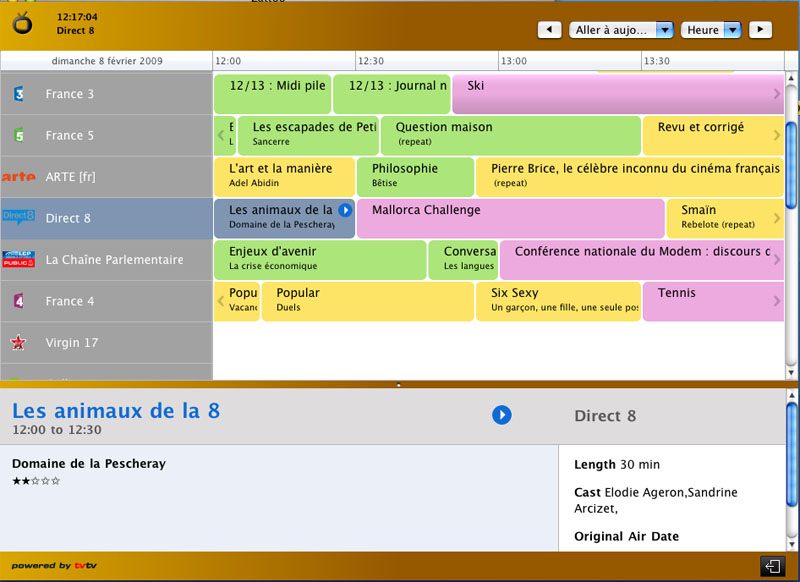Open the 'Conférence nationale du Modem' program

[x=642, y=260]
